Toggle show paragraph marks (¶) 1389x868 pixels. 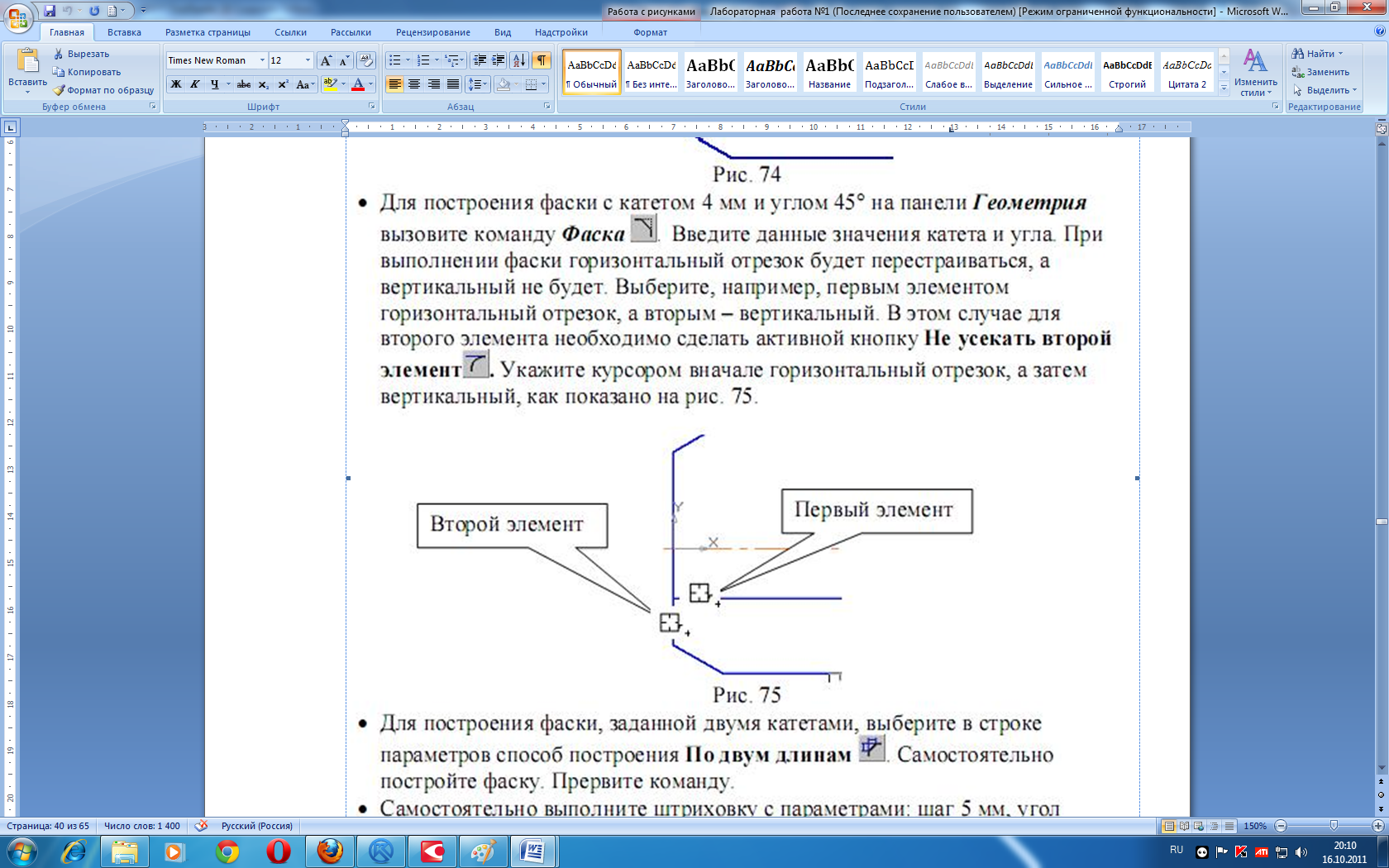[542, 60]
